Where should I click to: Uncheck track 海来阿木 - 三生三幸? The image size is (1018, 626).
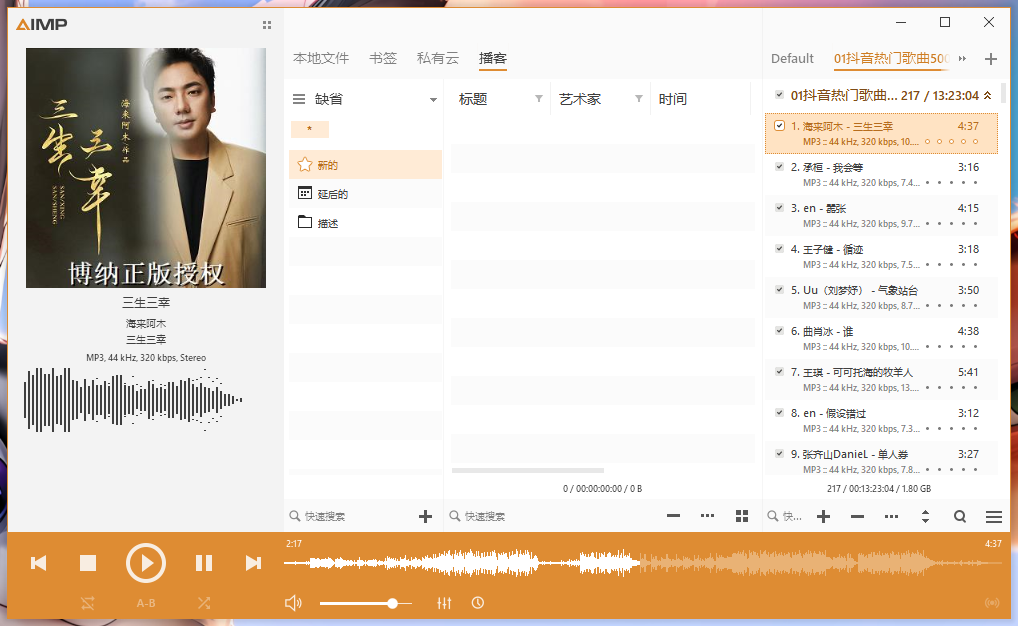(780, 128)
